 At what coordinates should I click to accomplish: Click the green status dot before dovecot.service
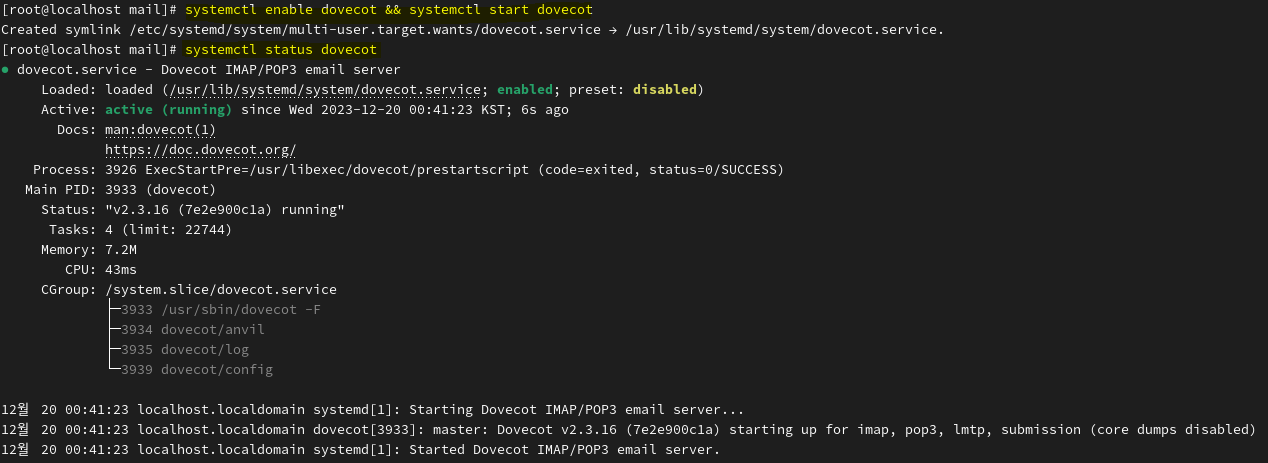tap(6, 70)
